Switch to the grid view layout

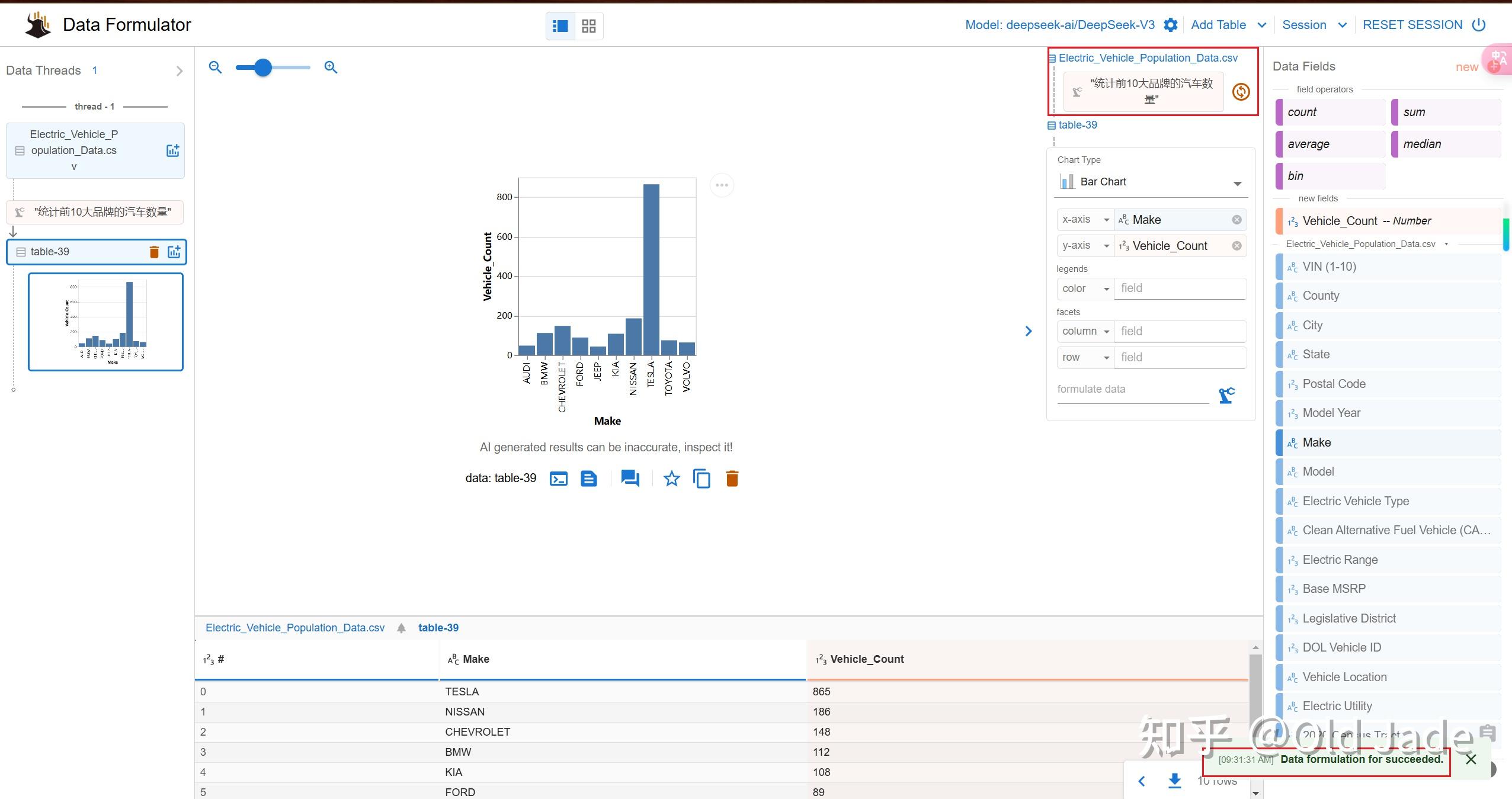(588, 26)
